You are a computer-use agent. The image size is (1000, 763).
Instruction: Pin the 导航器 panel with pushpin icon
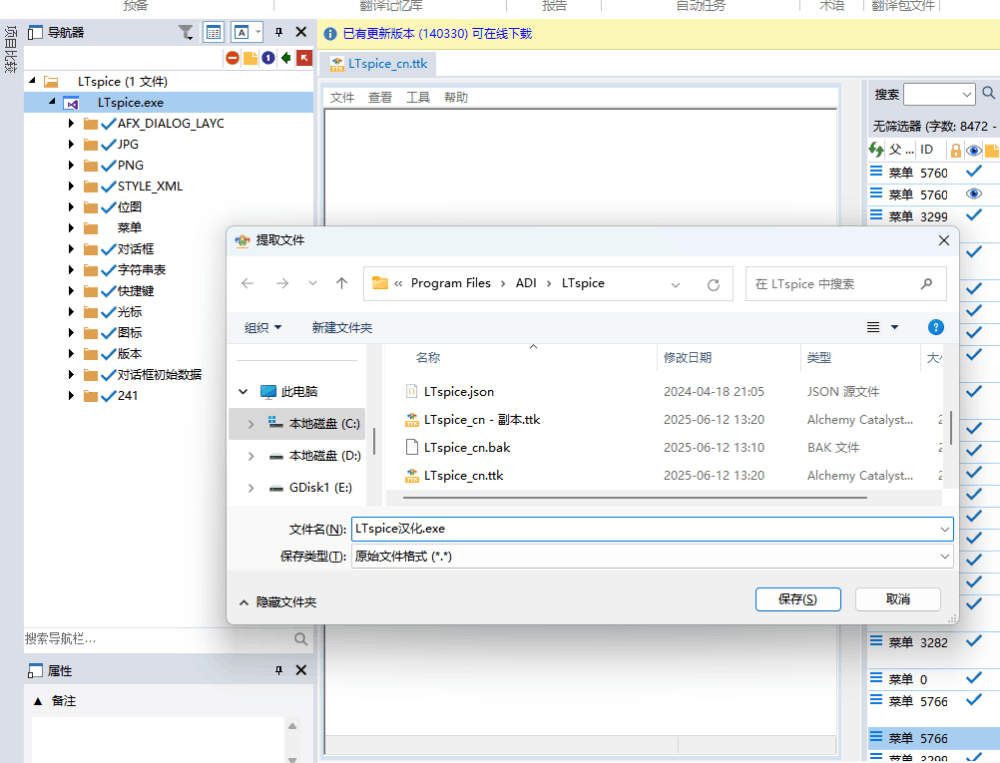(x=279, y=33)
